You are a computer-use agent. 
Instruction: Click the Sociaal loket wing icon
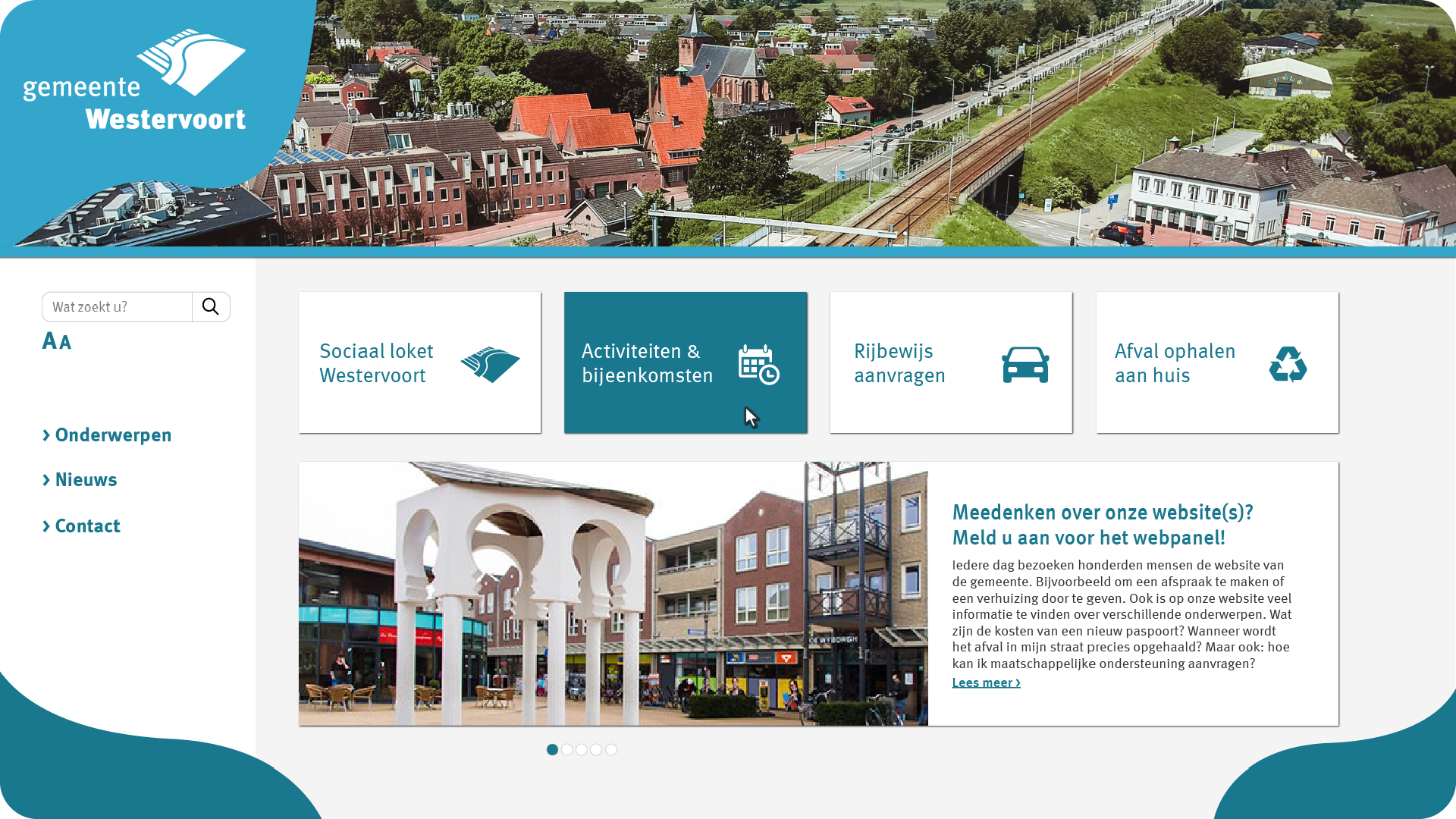coord(490,365)
